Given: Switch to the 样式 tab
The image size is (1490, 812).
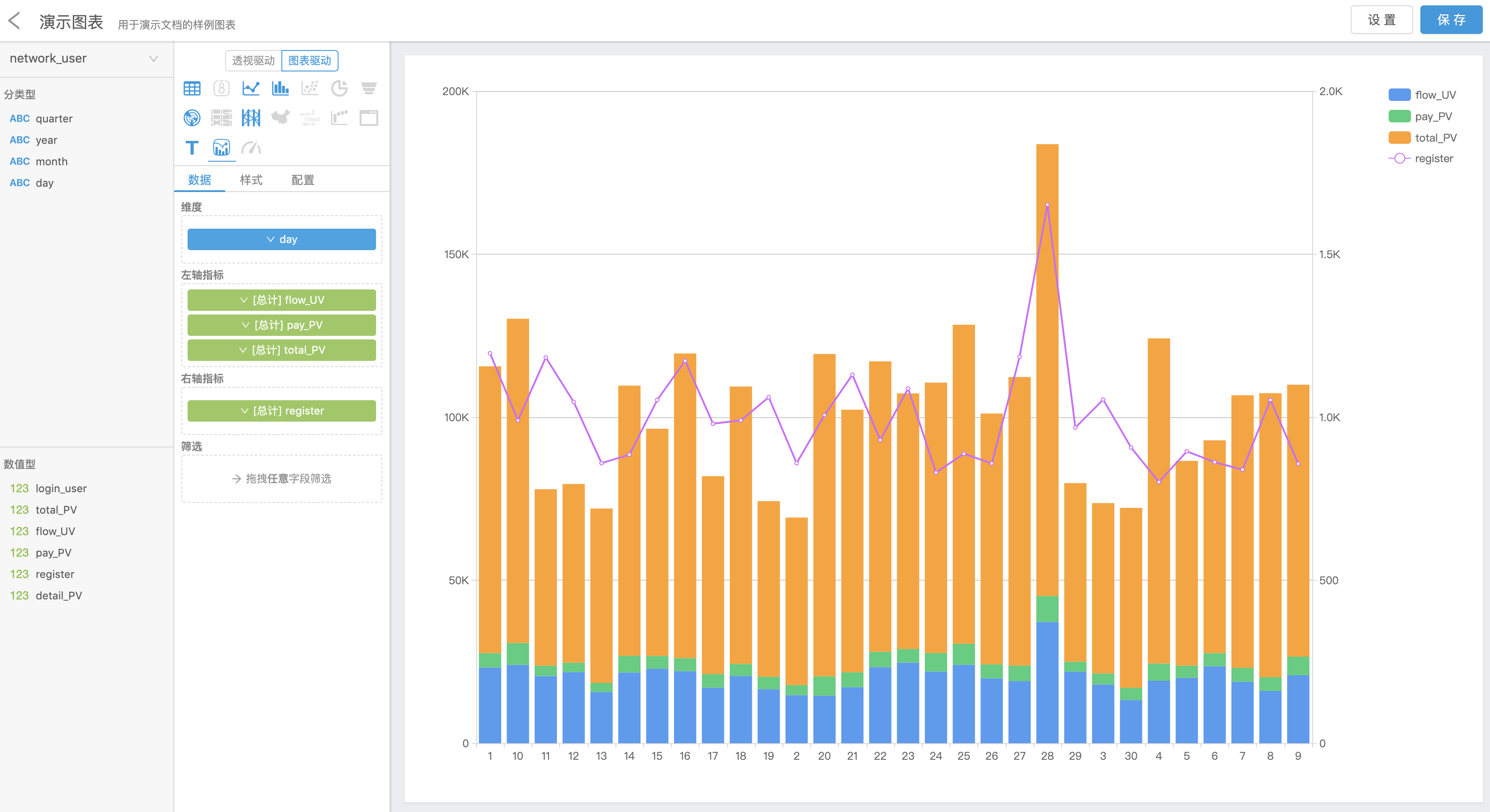Looking at the screenshot, I should [251, 180].
